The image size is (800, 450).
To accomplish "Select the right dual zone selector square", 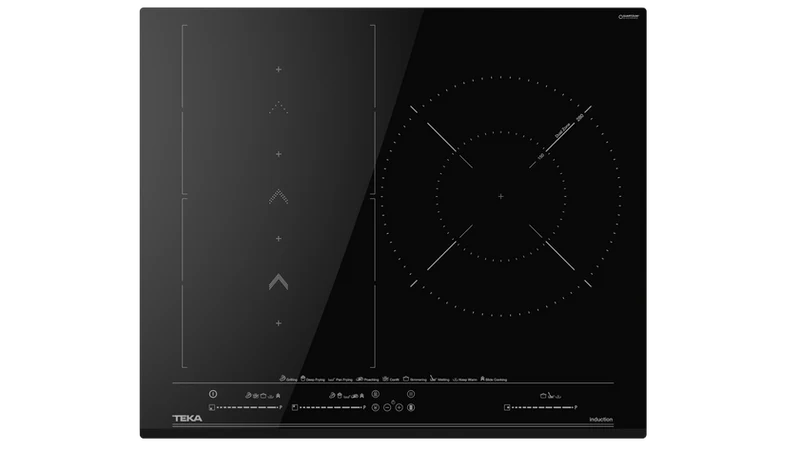I will [x=507, y=407].
